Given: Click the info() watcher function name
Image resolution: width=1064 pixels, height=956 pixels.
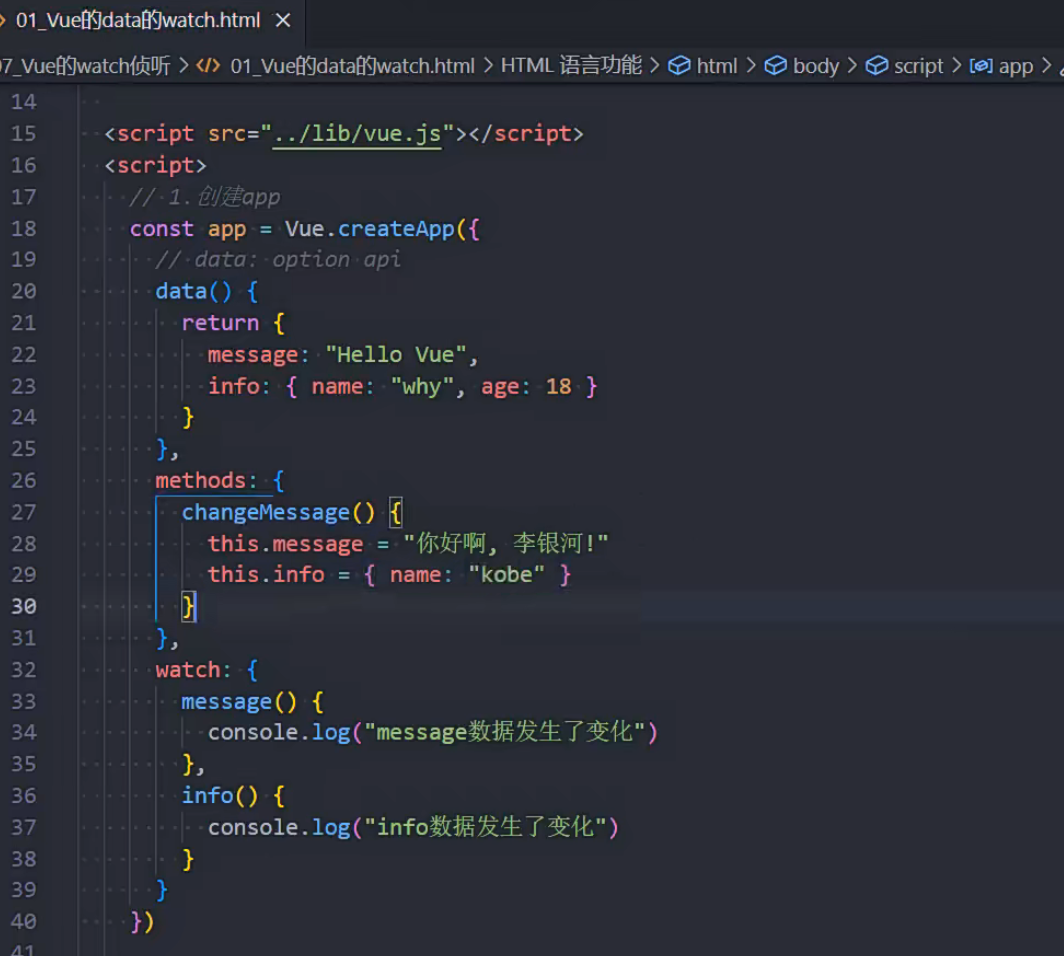Looking at the screenshot, I should pyautogui.click(x=206, y=796).
